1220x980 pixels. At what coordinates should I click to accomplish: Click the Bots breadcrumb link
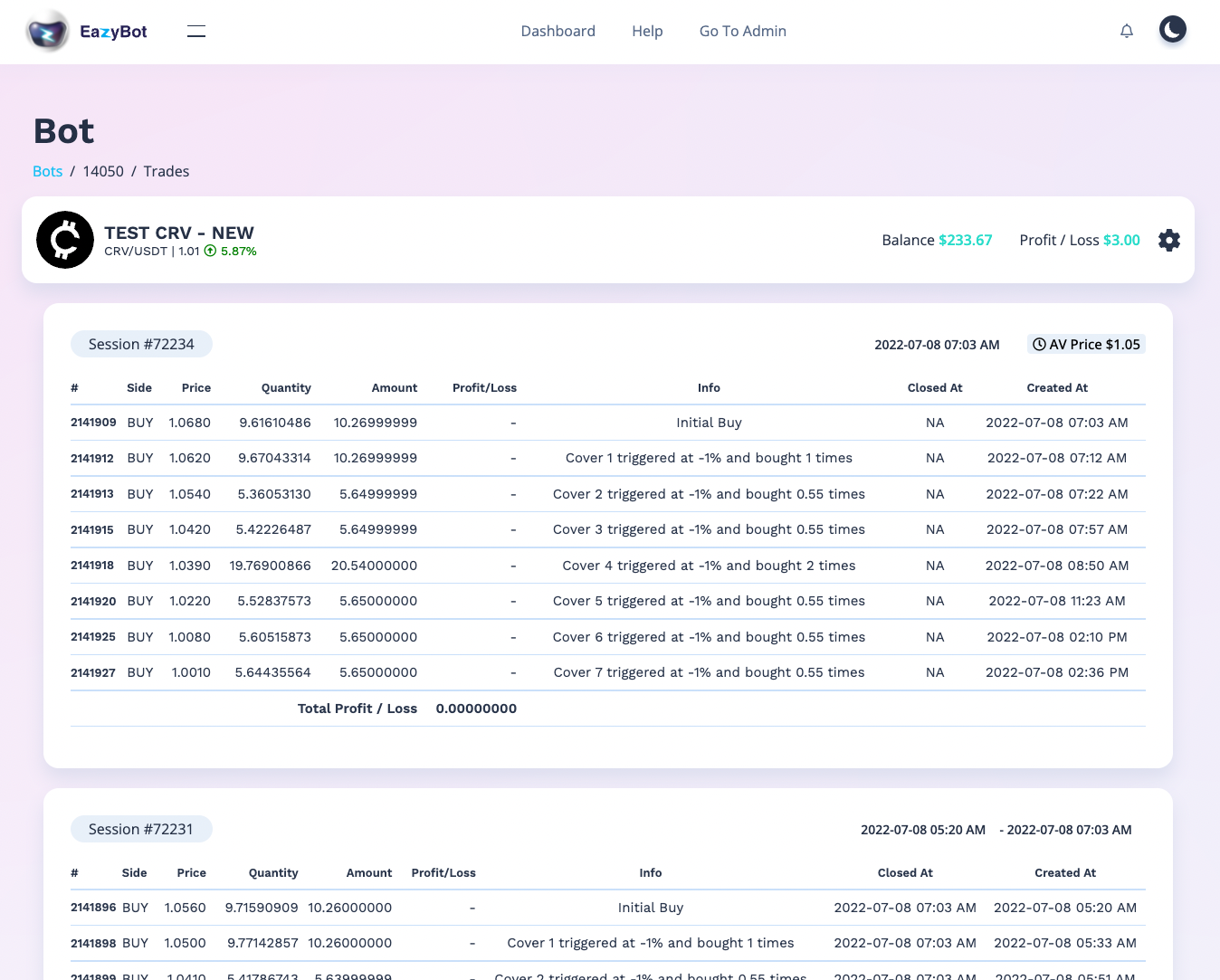pyautogui.click(x=48, y=171)
